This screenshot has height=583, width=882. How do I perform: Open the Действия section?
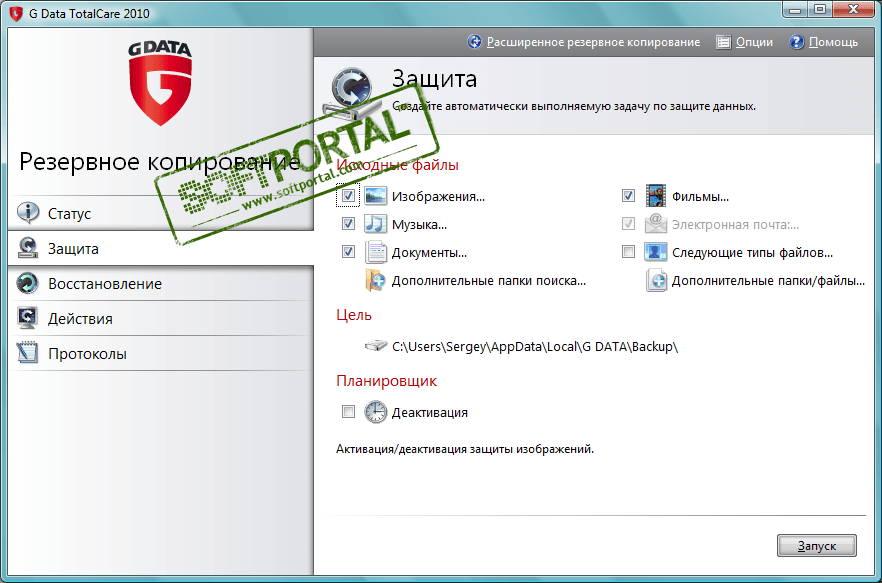[x=161, y=319]
